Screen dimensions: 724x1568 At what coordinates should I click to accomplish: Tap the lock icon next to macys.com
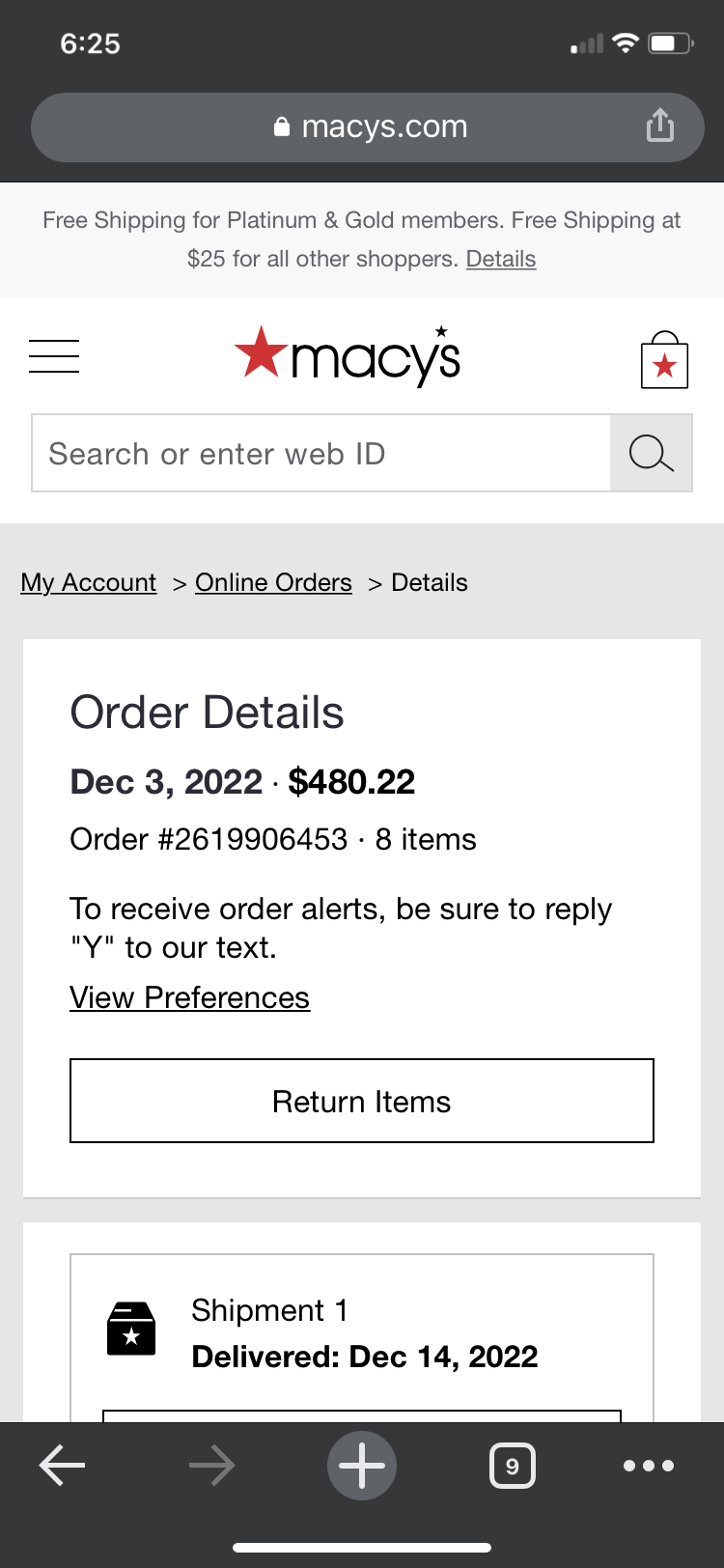(281, 126)
